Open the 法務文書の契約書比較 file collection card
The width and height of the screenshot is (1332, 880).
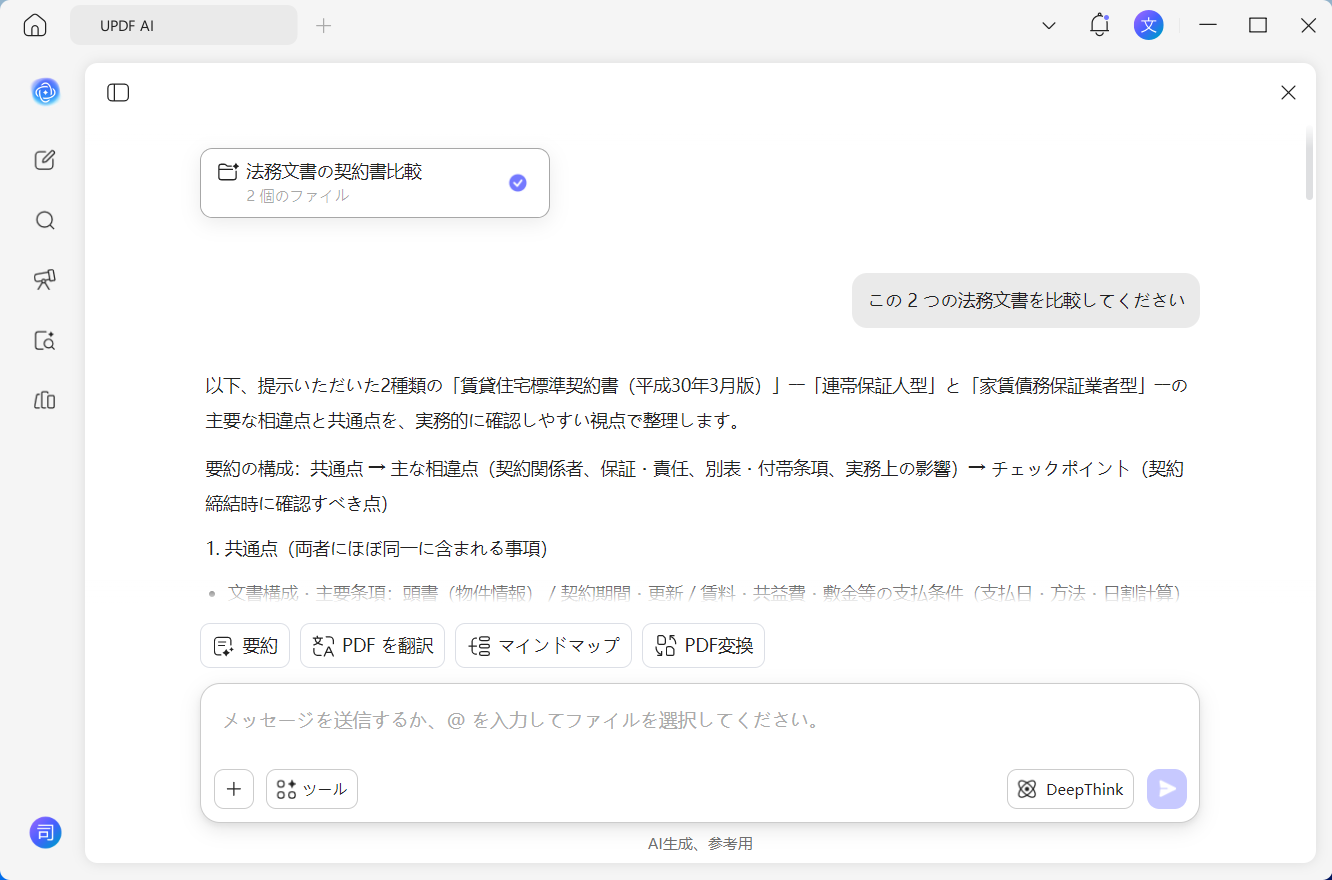(x=375, y=183)
